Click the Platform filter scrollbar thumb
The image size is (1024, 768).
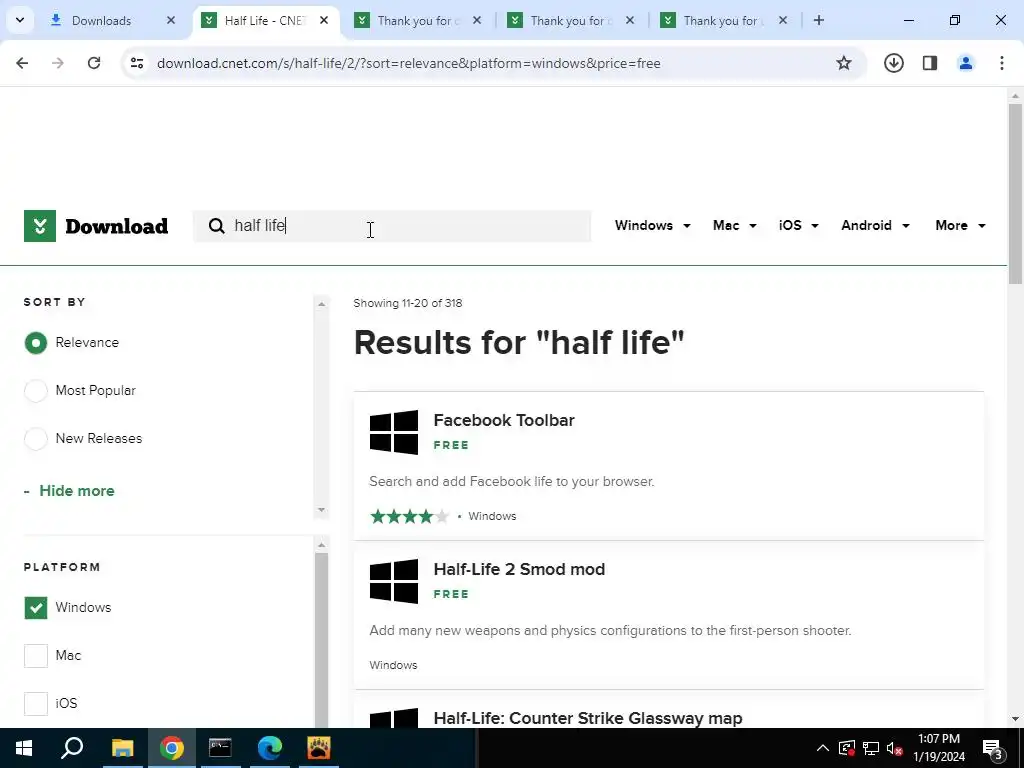pyautogui.click(x=321, y=639)
